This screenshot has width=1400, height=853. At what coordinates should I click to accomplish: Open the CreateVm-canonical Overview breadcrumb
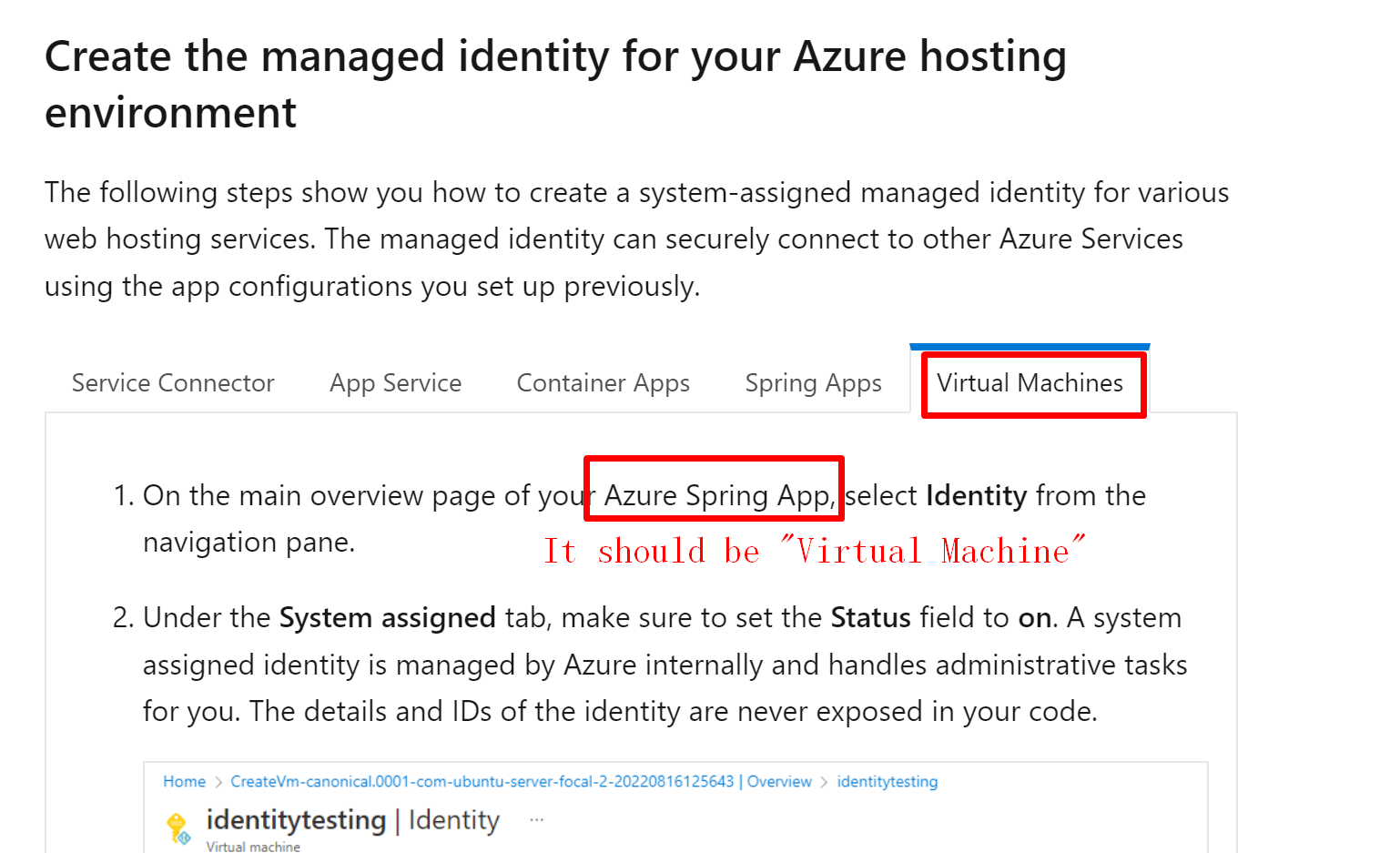point(521,781)
